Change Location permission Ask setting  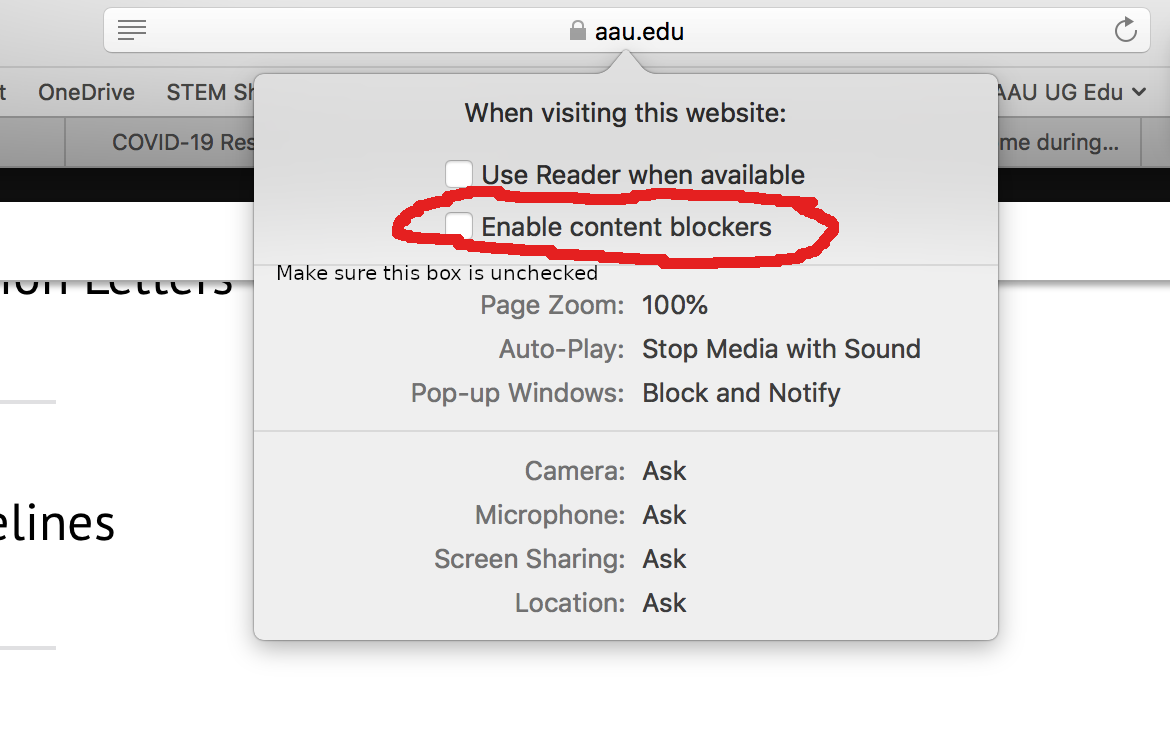click(664, 603)
